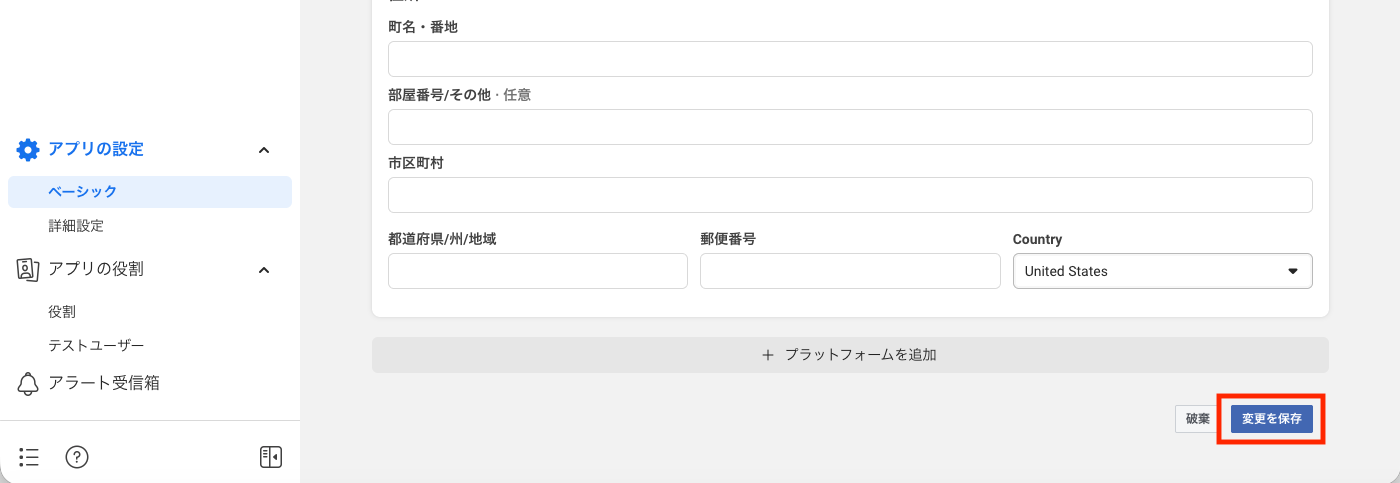Click the 郵便番号 input field
The width and height of the screenshot is (1400, 483).
(x=850, y=271)
